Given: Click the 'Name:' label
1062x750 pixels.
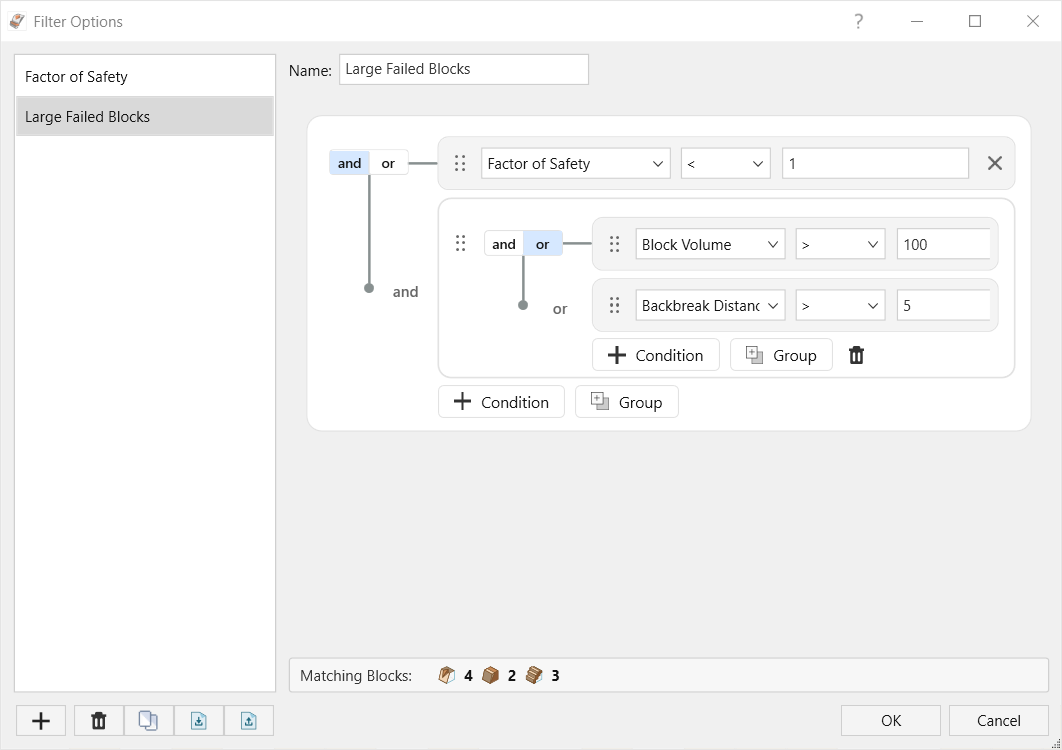Looking at the screenshot, I should pos(310,70).
